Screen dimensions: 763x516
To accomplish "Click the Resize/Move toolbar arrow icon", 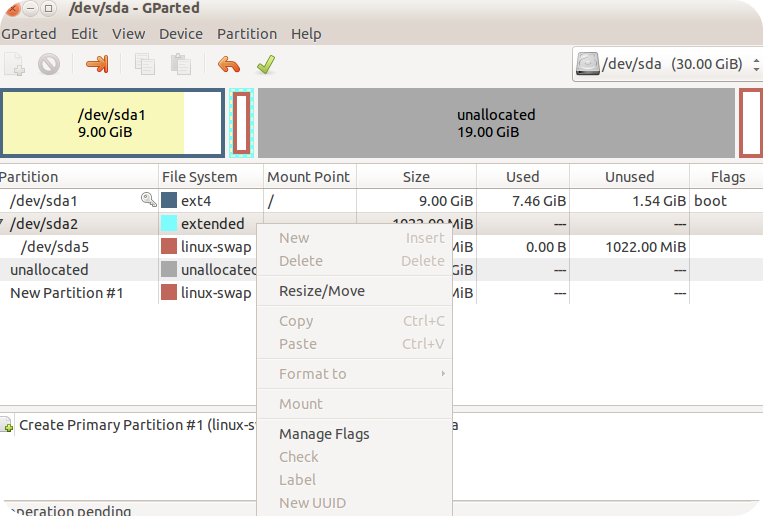I will [97, 64].
